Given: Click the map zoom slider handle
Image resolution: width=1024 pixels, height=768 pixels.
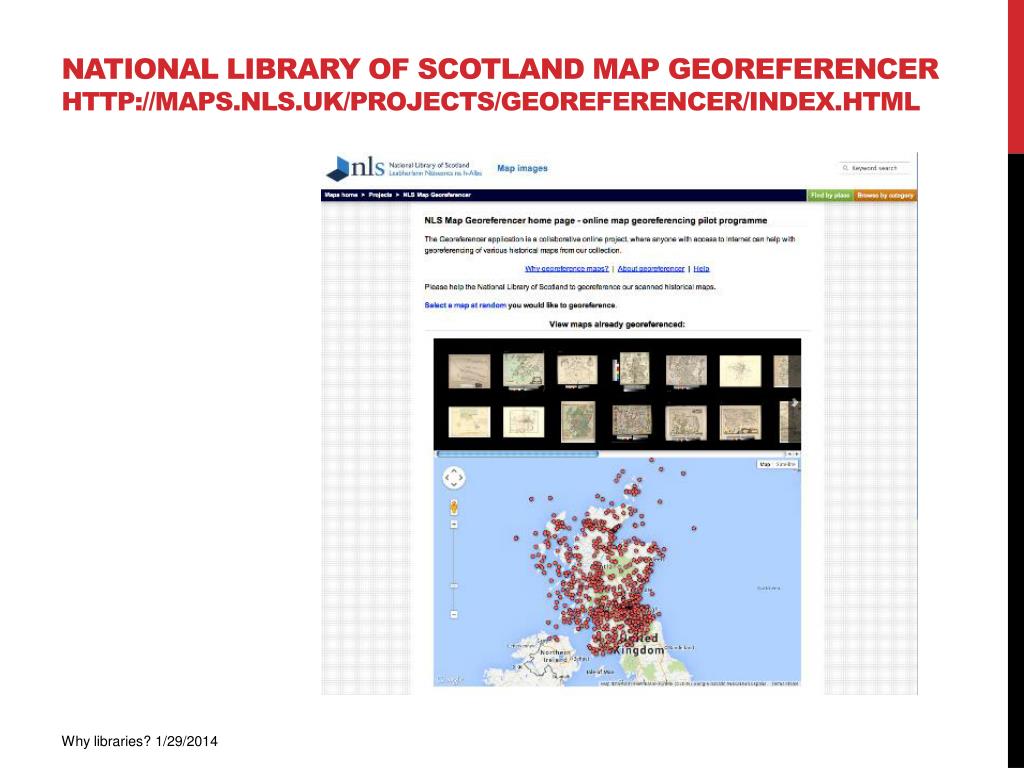Looking at the screenshot, I should coord(454,586).
